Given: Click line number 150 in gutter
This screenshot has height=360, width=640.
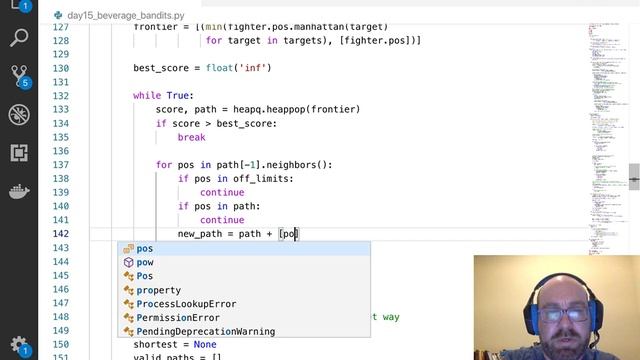Looking at the screenshot, I should pos(61,344).
